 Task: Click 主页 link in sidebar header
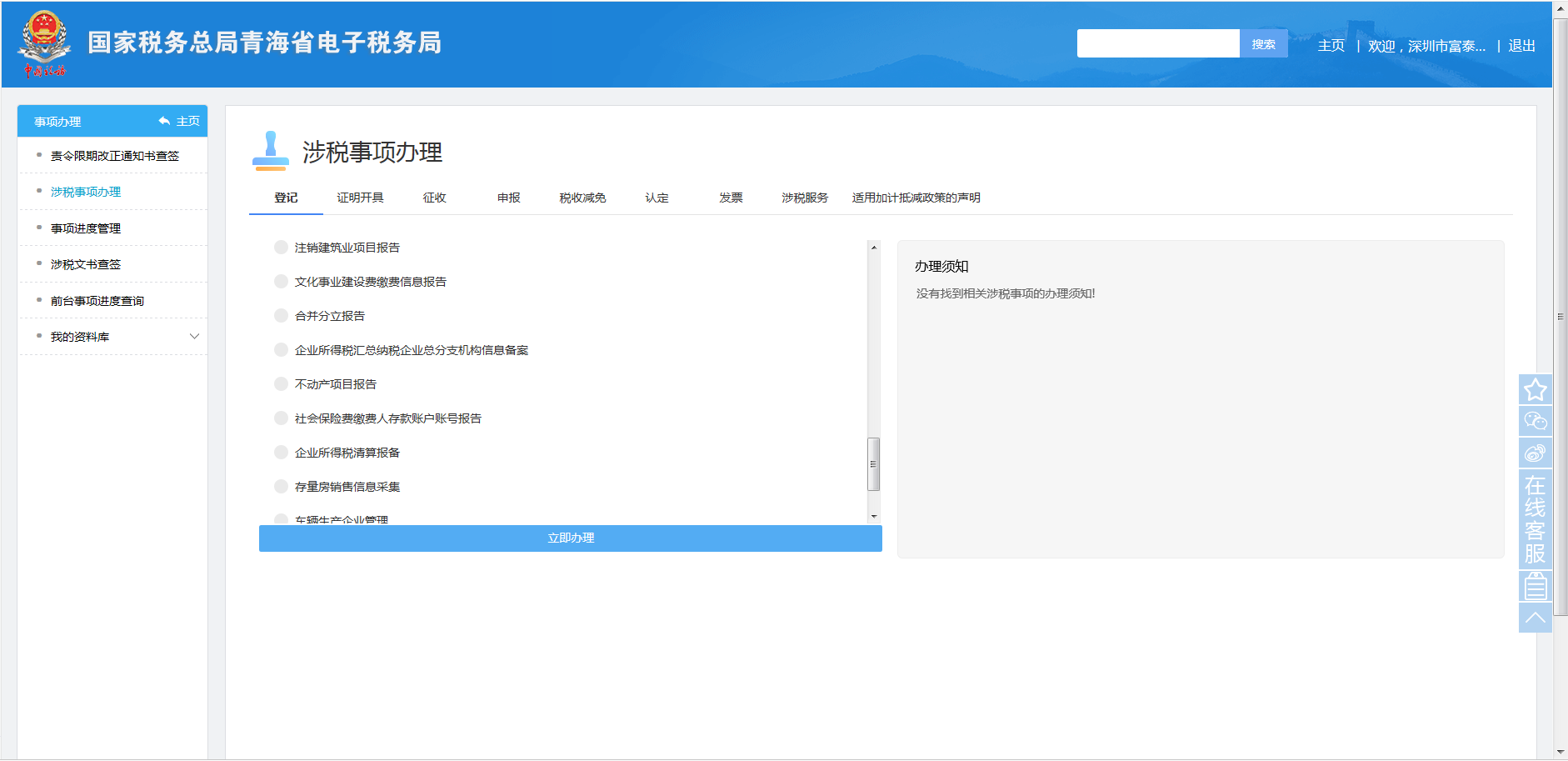187,121
